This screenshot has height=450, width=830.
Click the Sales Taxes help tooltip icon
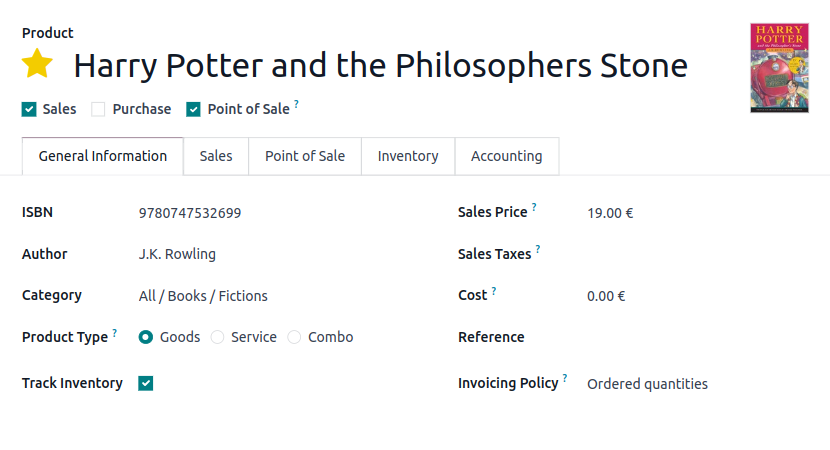pos(538,249)
